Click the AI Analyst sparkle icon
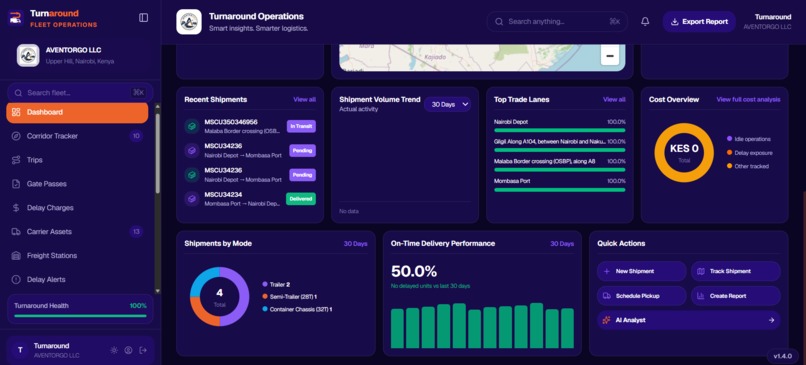The image size is (806, 365). click(x=607, y=320)
